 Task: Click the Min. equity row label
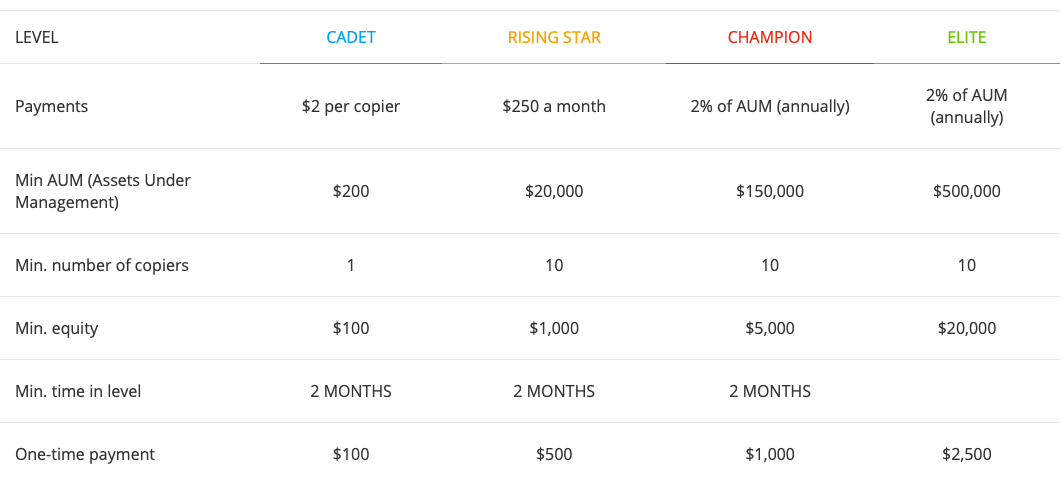[57, 328]
